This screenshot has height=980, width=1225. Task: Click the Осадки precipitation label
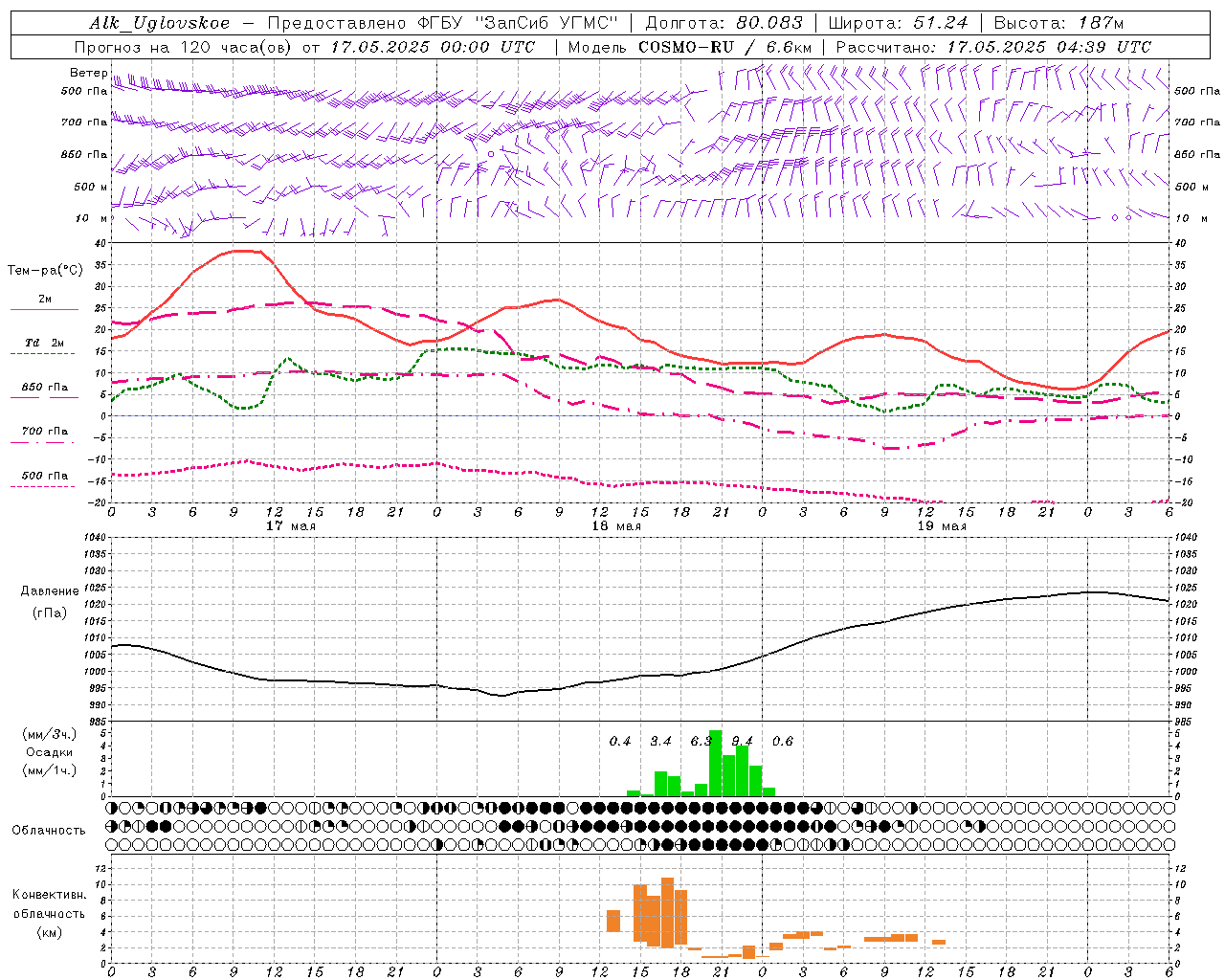pyautogui.click(x=50, y=752)
